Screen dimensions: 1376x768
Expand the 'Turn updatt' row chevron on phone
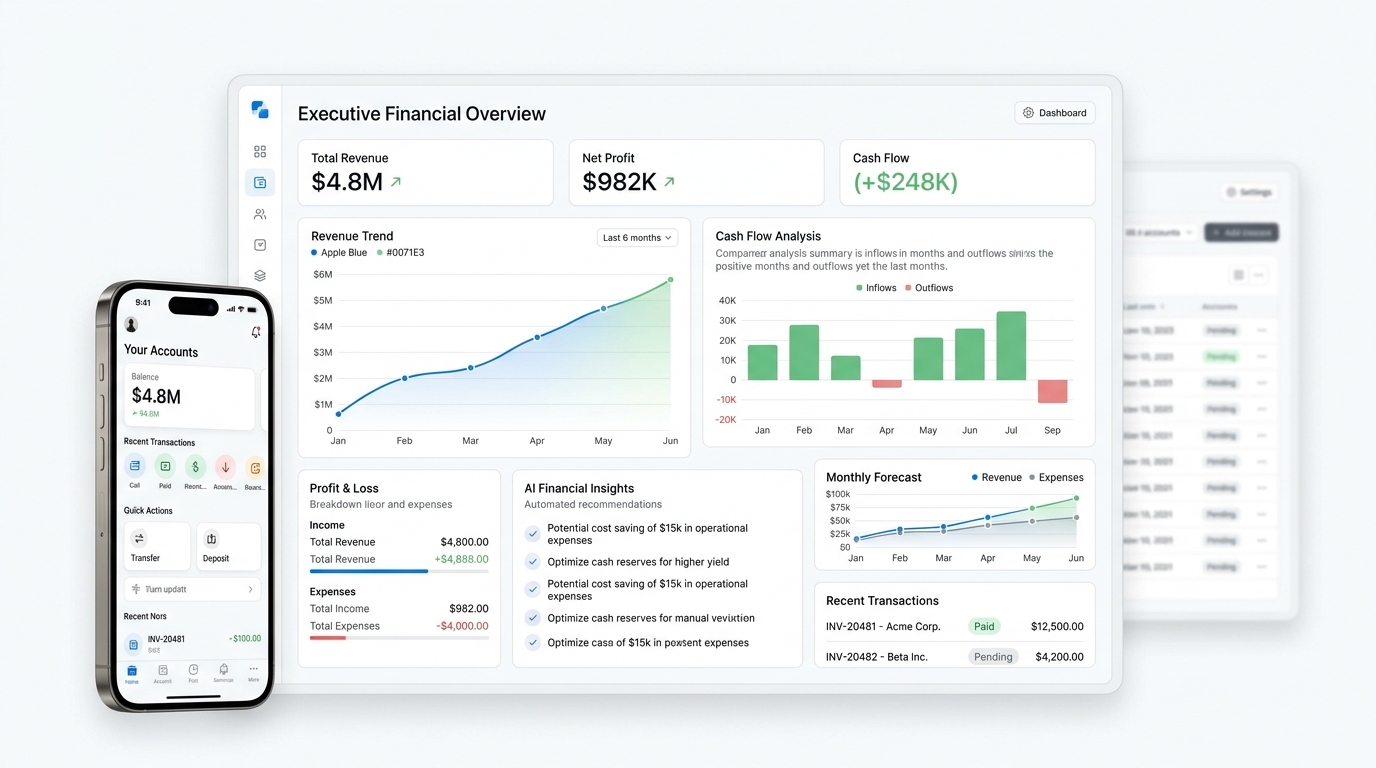pyautogui.click(x=250, y=589)
